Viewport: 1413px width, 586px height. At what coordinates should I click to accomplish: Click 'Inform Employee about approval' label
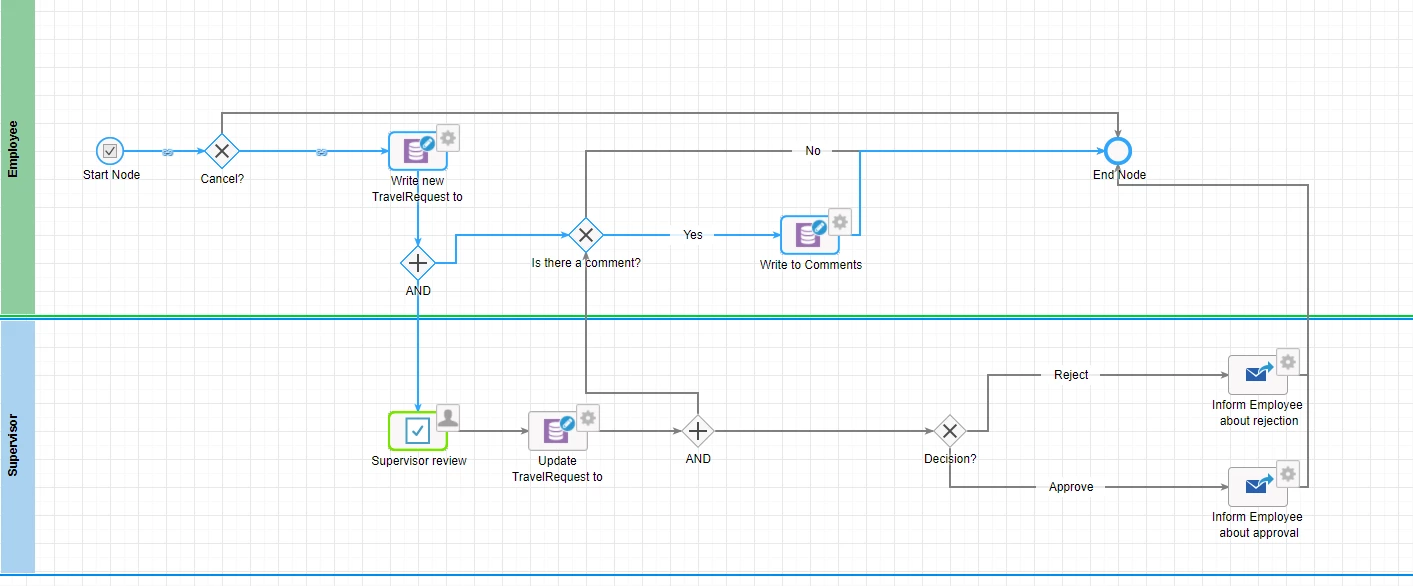[1258, 525]
